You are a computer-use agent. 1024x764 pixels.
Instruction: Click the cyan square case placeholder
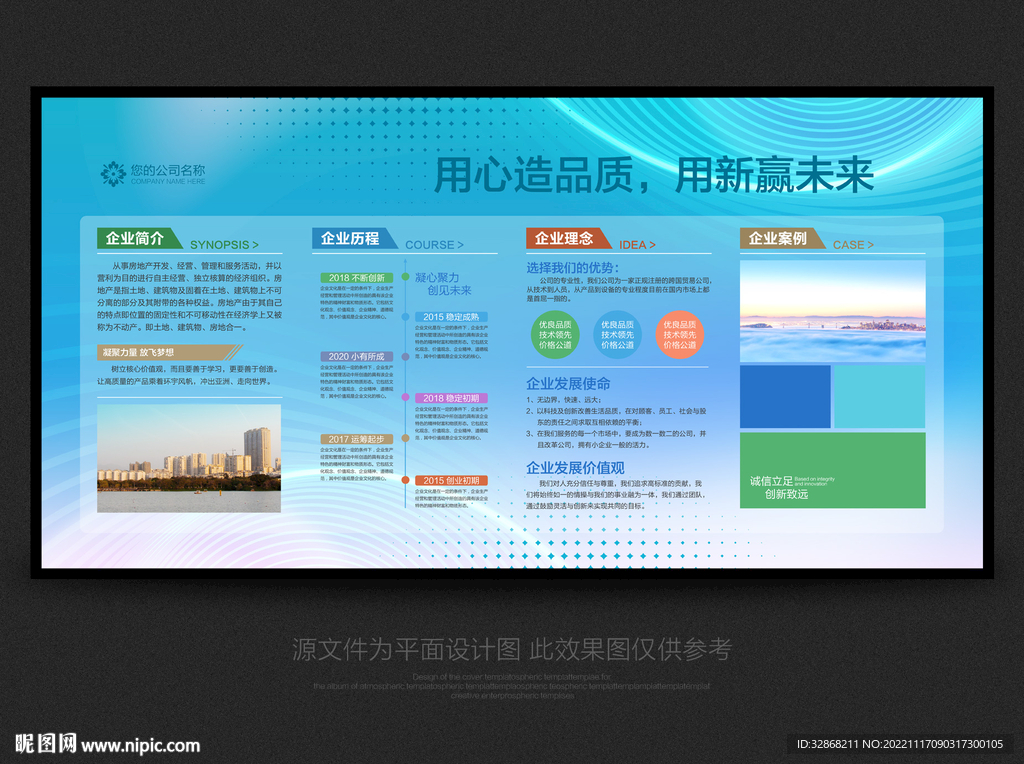click(x=880, y=396)
